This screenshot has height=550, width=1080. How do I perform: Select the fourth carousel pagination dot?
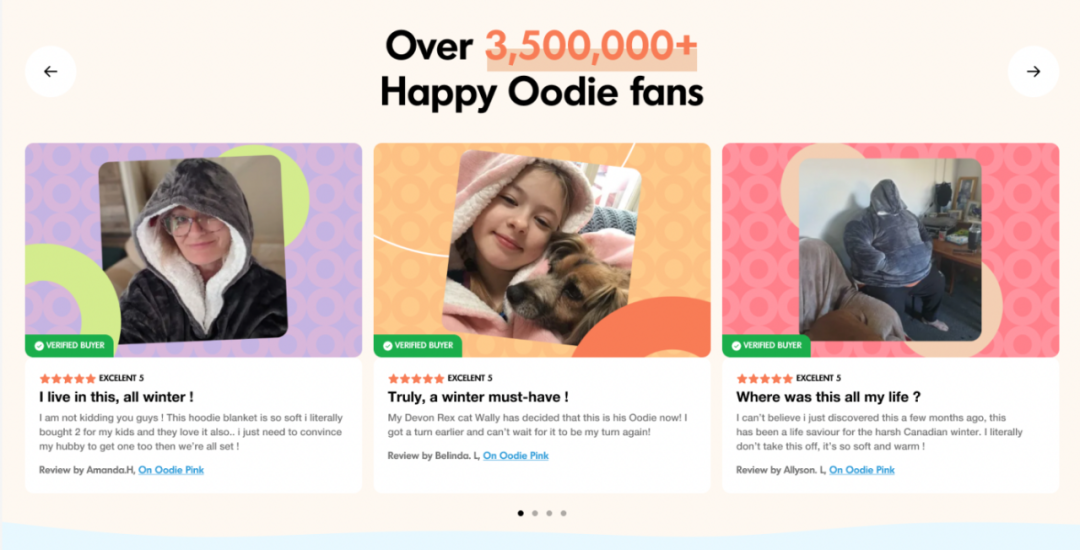pyautogui.click(x=563, y=513)
